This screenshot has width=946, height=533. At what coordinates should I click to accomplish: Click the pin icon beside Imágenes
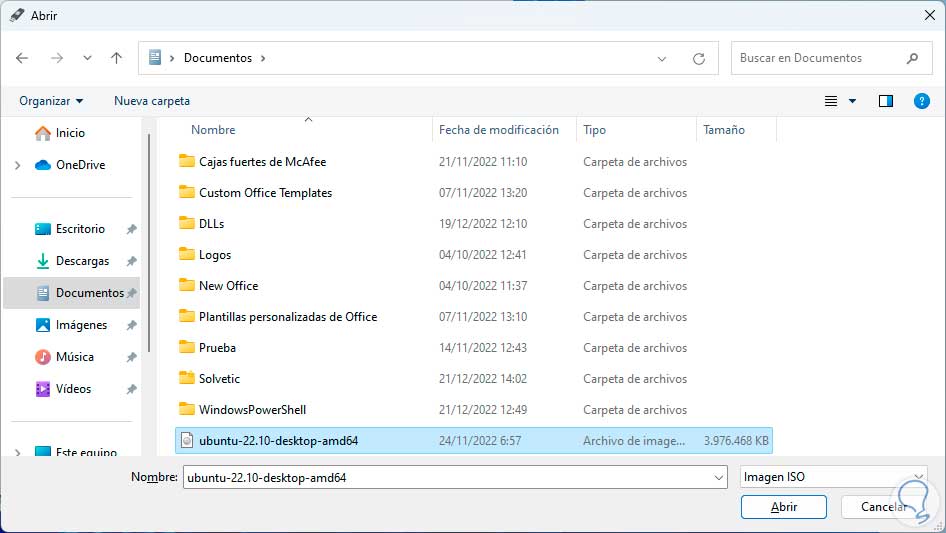click(x=131, y=325)
